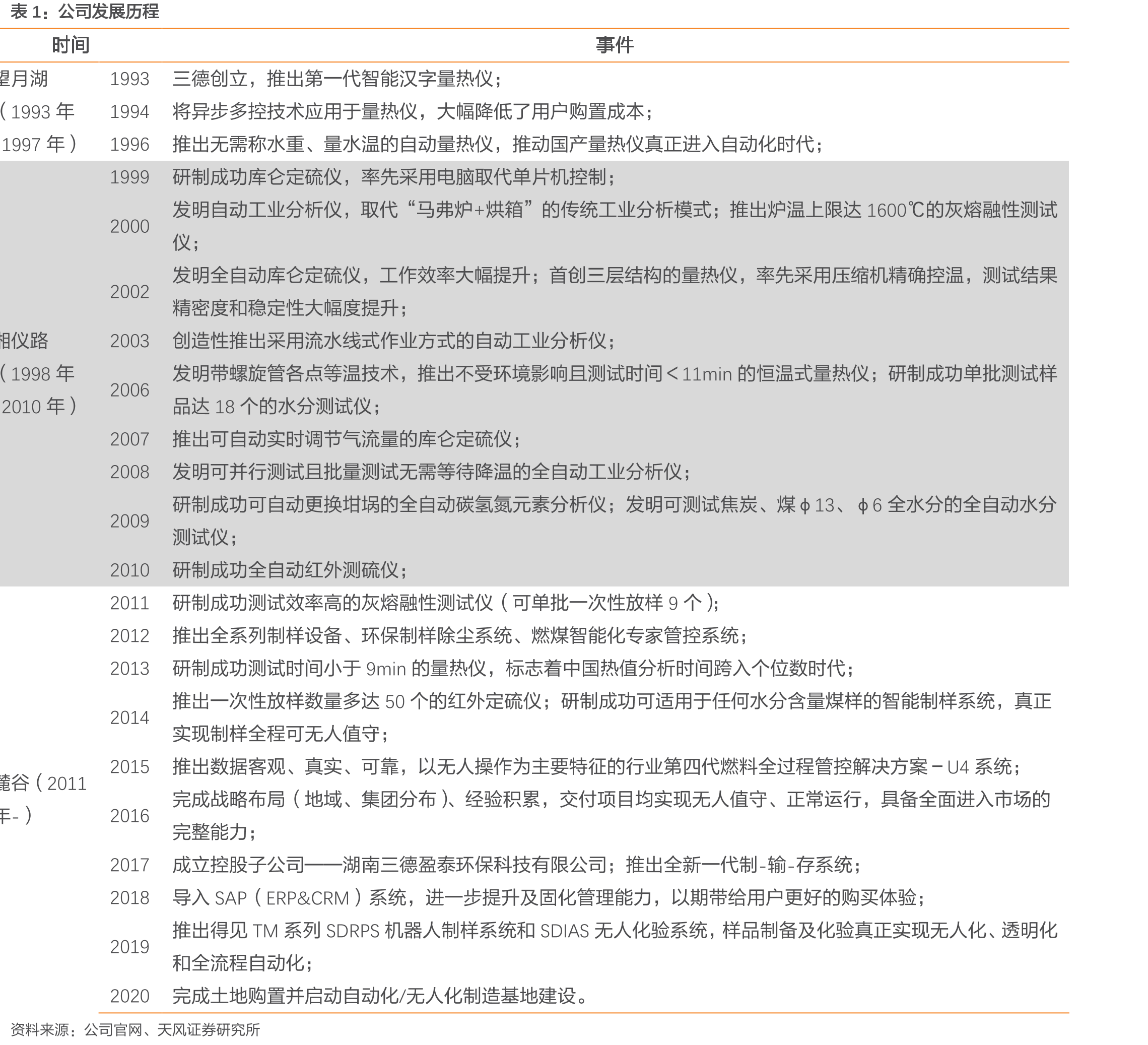
Task: Click the year 1994 cell
Action: 130,112
